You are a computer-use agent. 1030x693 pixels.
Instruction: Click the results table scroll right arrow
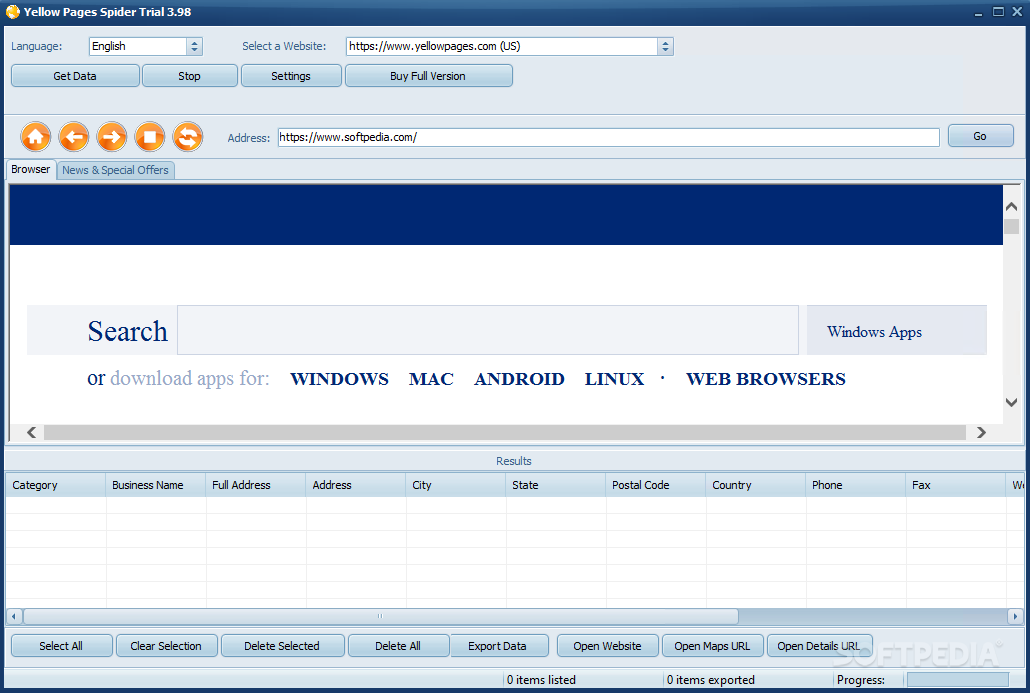pyautogui.click(x=1016, y=616)
